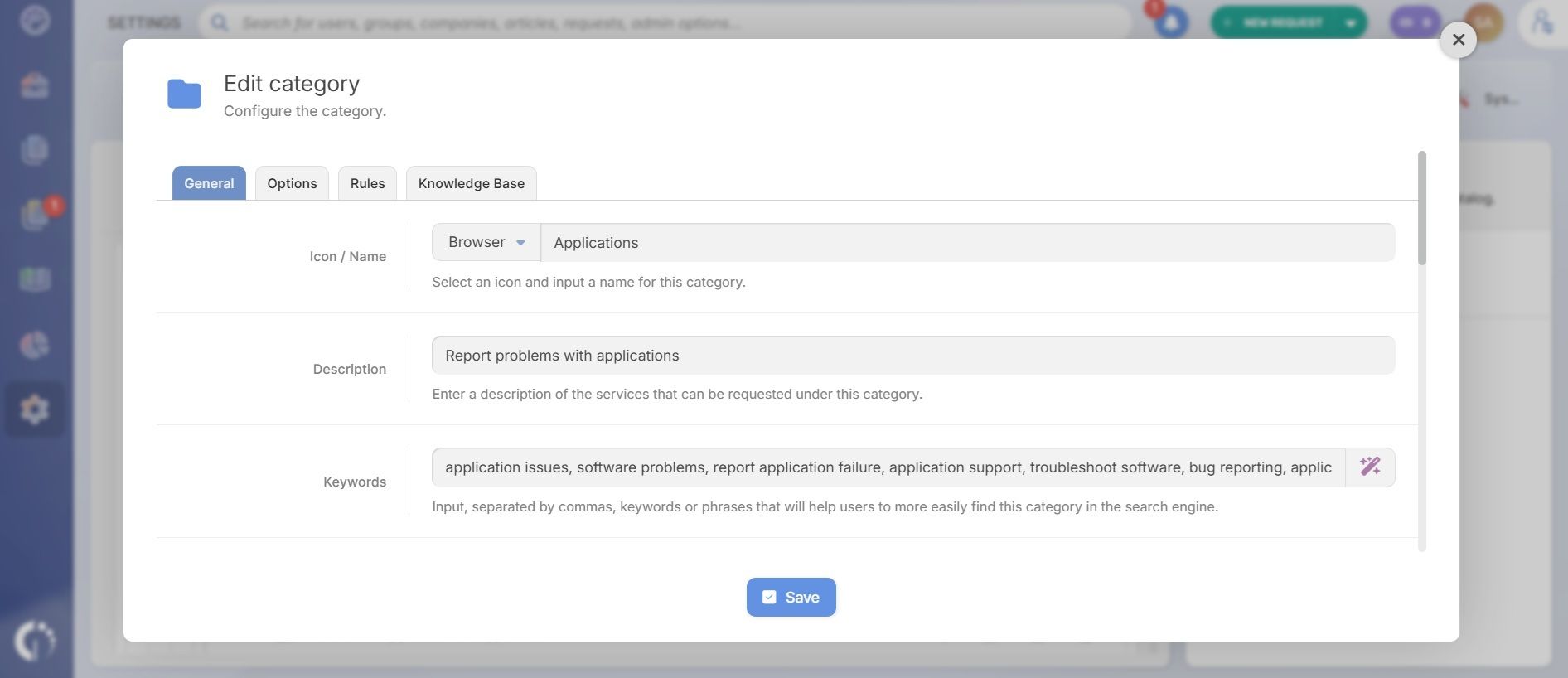Image resolution: width=1568 pixels, height=678 pixels.
Task: Open the documents icon in sidebar
Action: click(x=35, y=150)
